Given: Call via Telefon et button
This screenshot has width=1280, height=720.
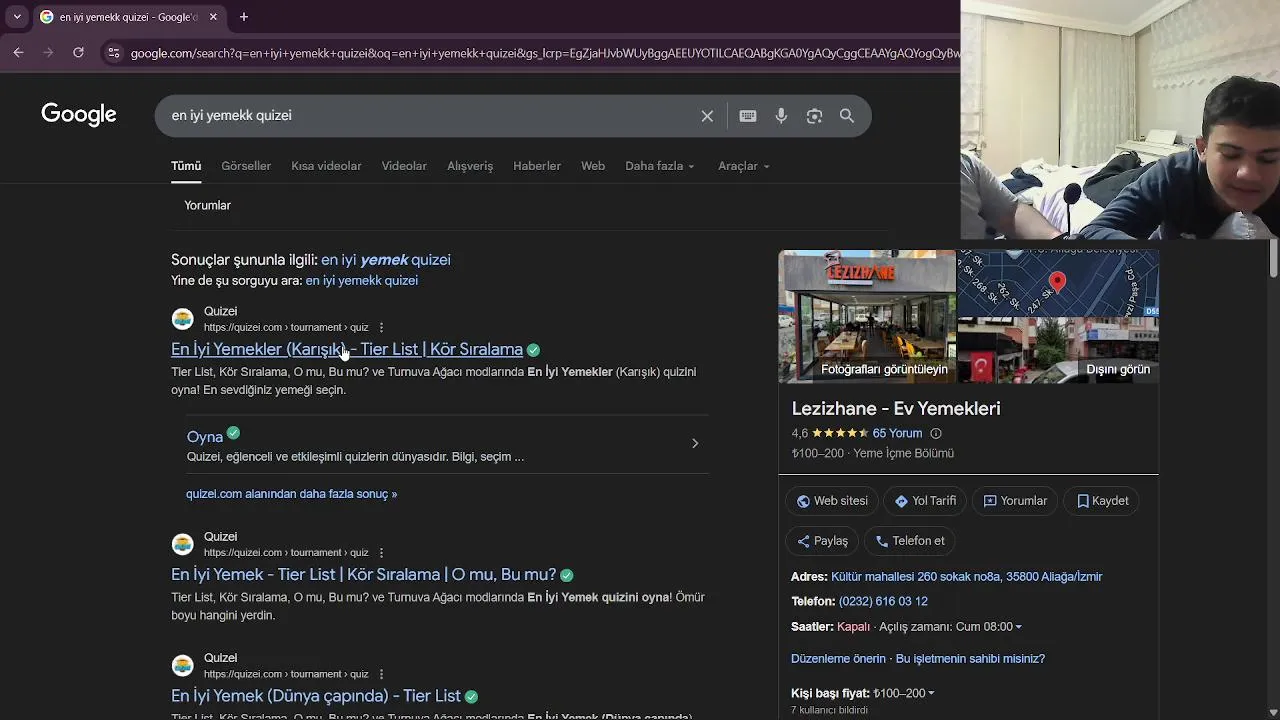Looking at the screenshot, I should [910, 541].
